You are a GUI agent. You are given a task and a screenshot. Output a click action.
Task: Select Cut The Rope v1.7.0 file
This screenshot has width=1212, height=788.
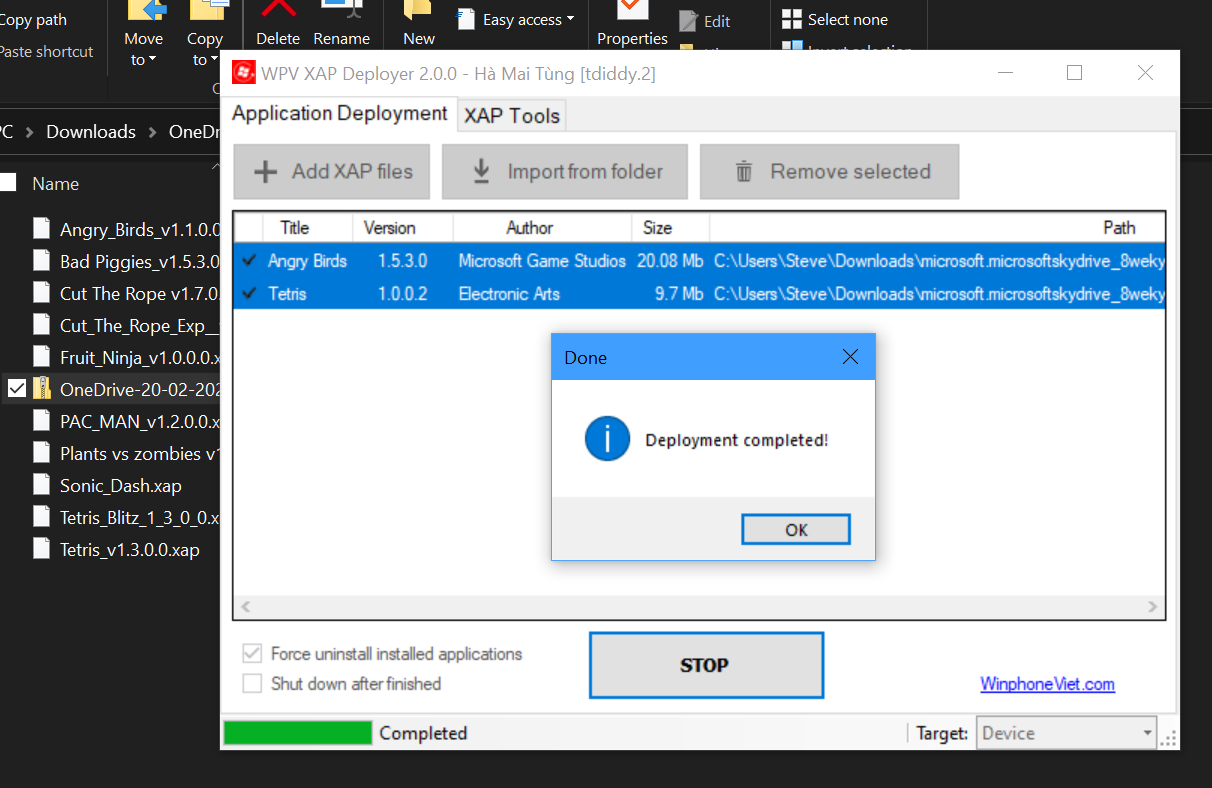pyautogui.click(x=126, y=293)
